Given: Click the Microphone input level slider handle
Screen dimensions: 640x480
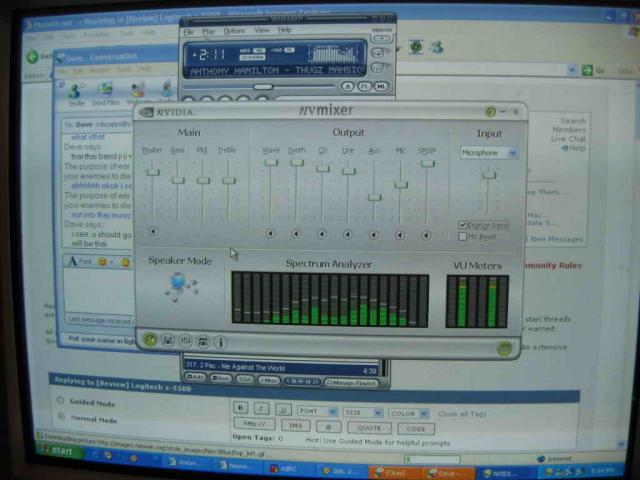Looking at the screenshot, I should coord(489,175).
